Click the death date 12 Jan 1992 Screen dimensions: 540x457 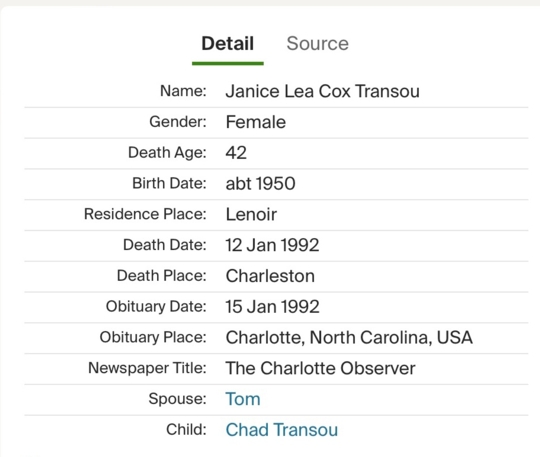coord(272,245)
